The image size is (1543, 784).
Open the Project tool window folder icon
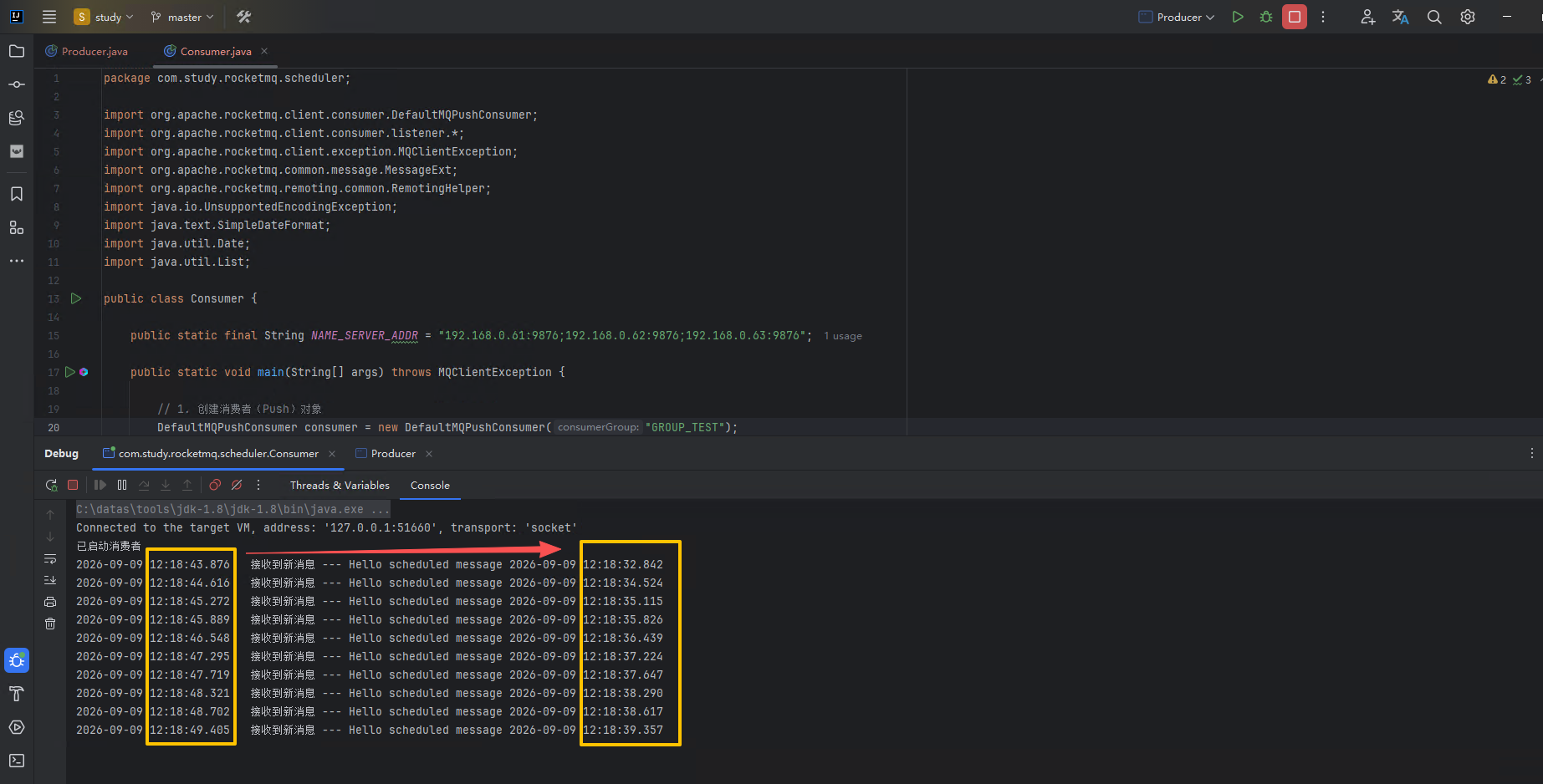click(x=17, y=51)
